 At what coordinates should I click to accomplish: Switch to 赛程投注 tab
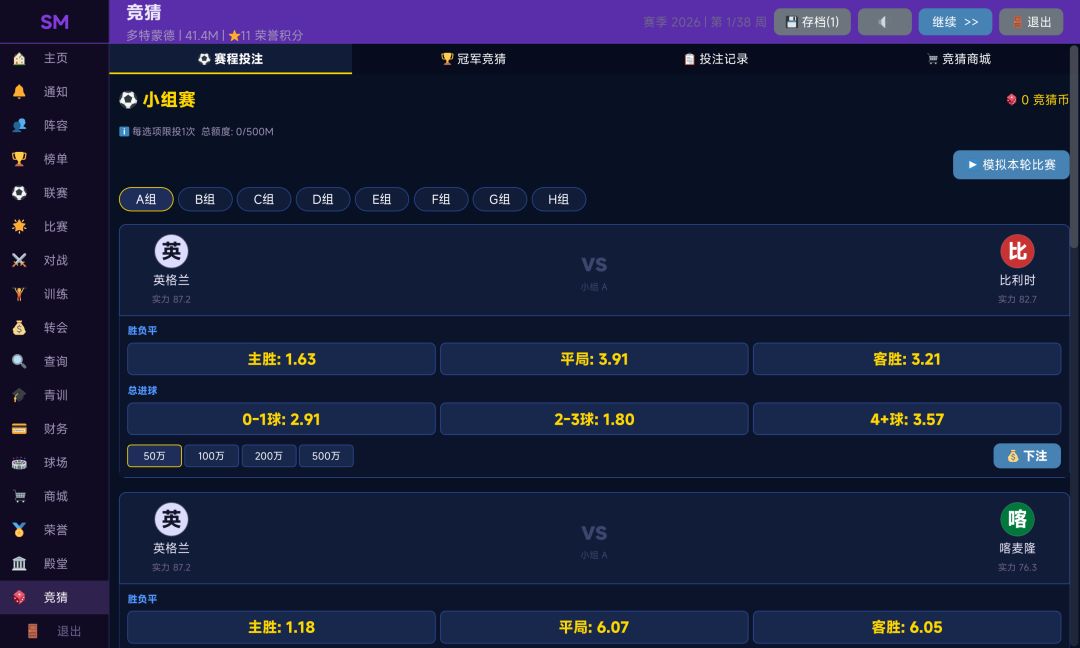point(231,59)
